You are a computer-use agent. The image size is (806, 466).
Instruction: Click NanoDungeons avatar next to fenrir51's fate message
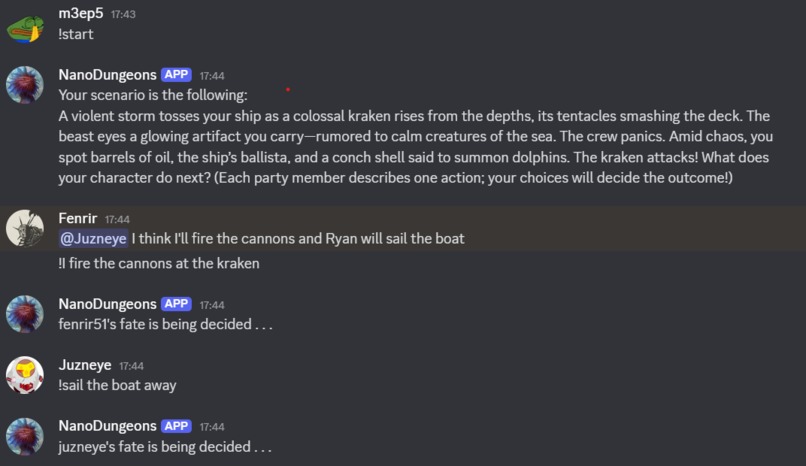[25, 314]
